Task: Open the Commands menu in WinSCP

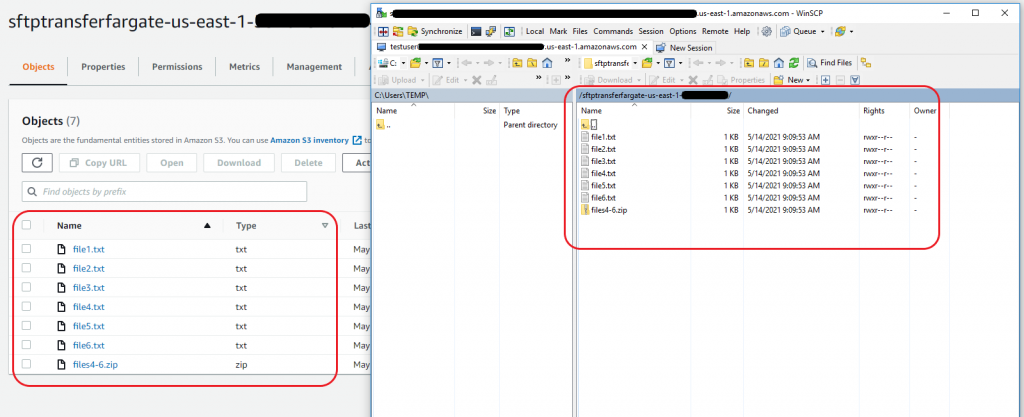Action: [613, 31]
